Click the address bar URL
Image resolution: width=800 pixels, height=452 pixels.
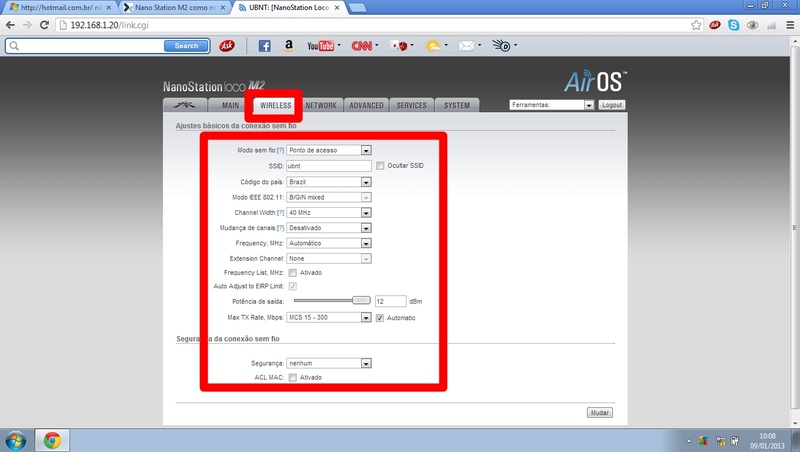(109, 25)
